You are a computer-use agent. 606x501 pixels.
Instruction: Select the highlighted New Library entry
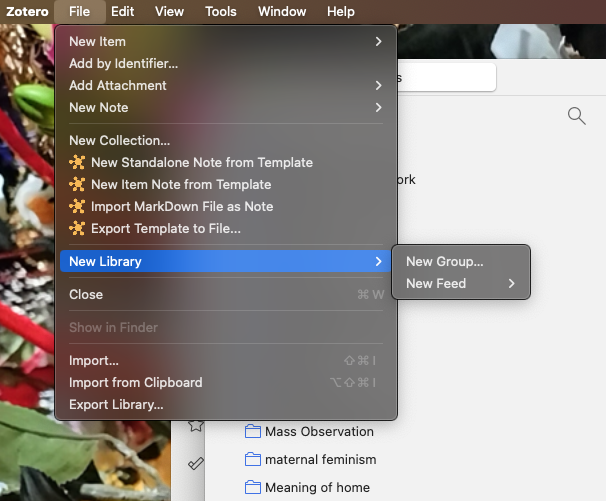225,261
